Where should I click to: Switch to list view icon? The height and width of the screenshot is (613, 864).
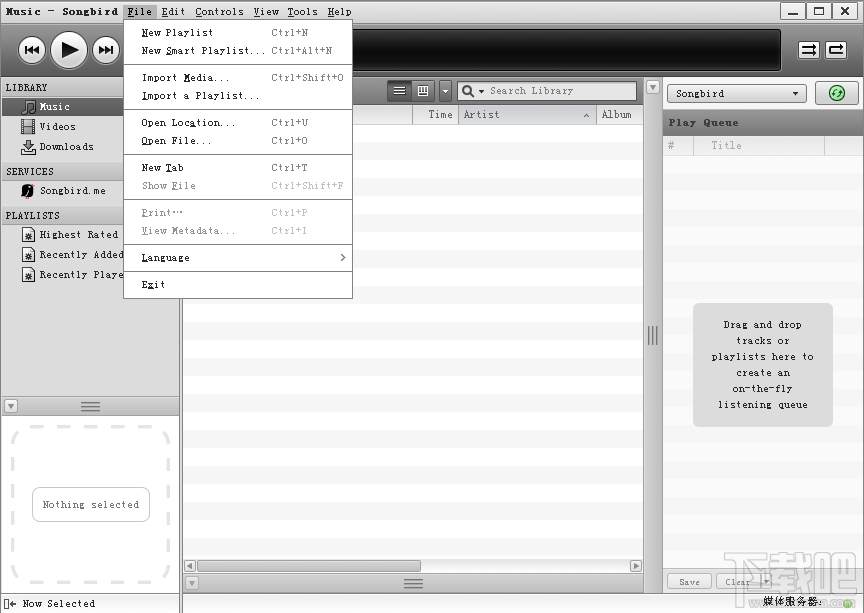[x=399, y=91]
